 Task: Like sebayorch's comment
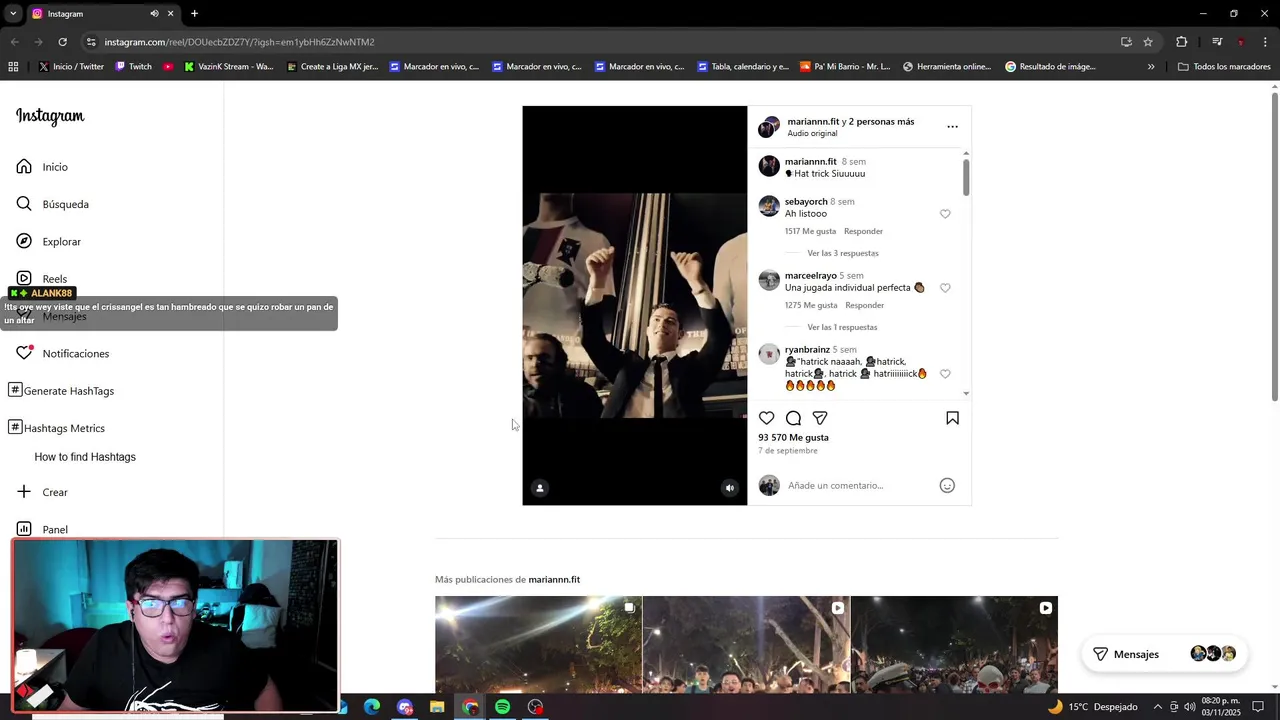(945, 214)
